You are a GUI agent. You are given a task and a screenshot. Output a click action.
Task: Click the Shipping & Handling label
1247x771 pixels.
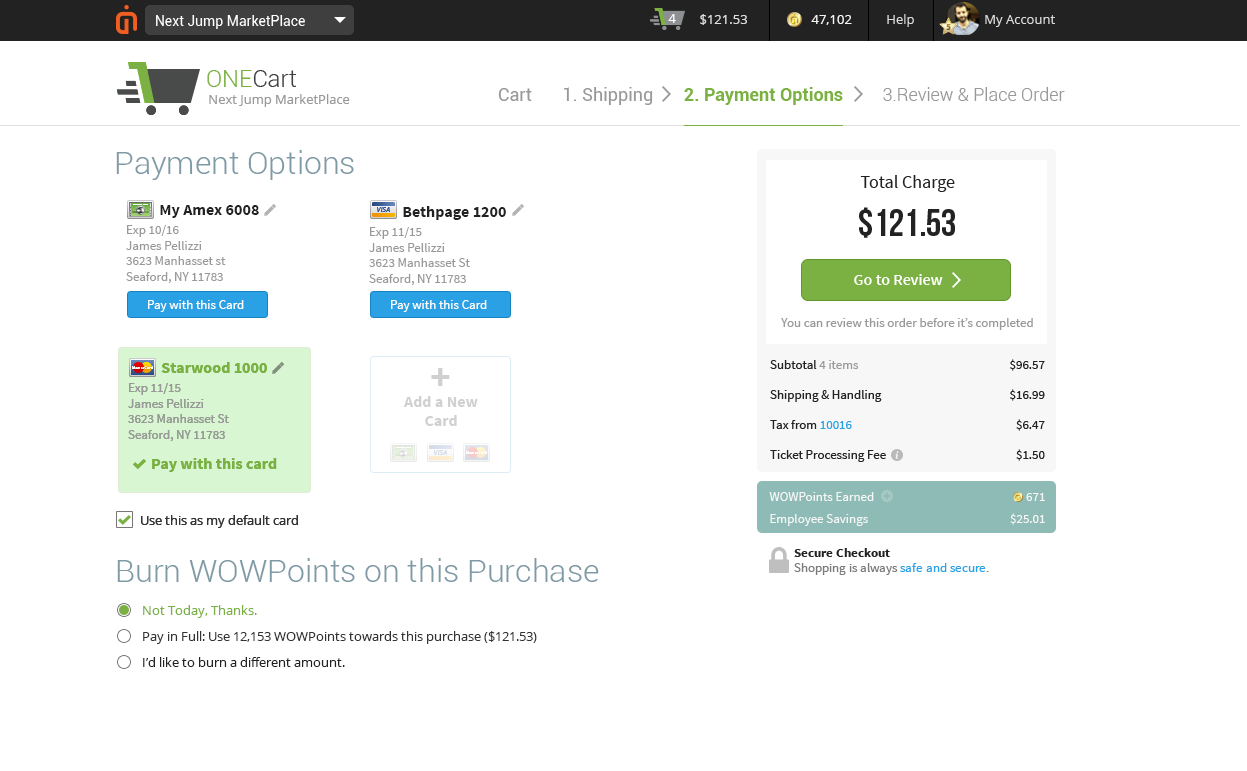[x=826, y=395]
